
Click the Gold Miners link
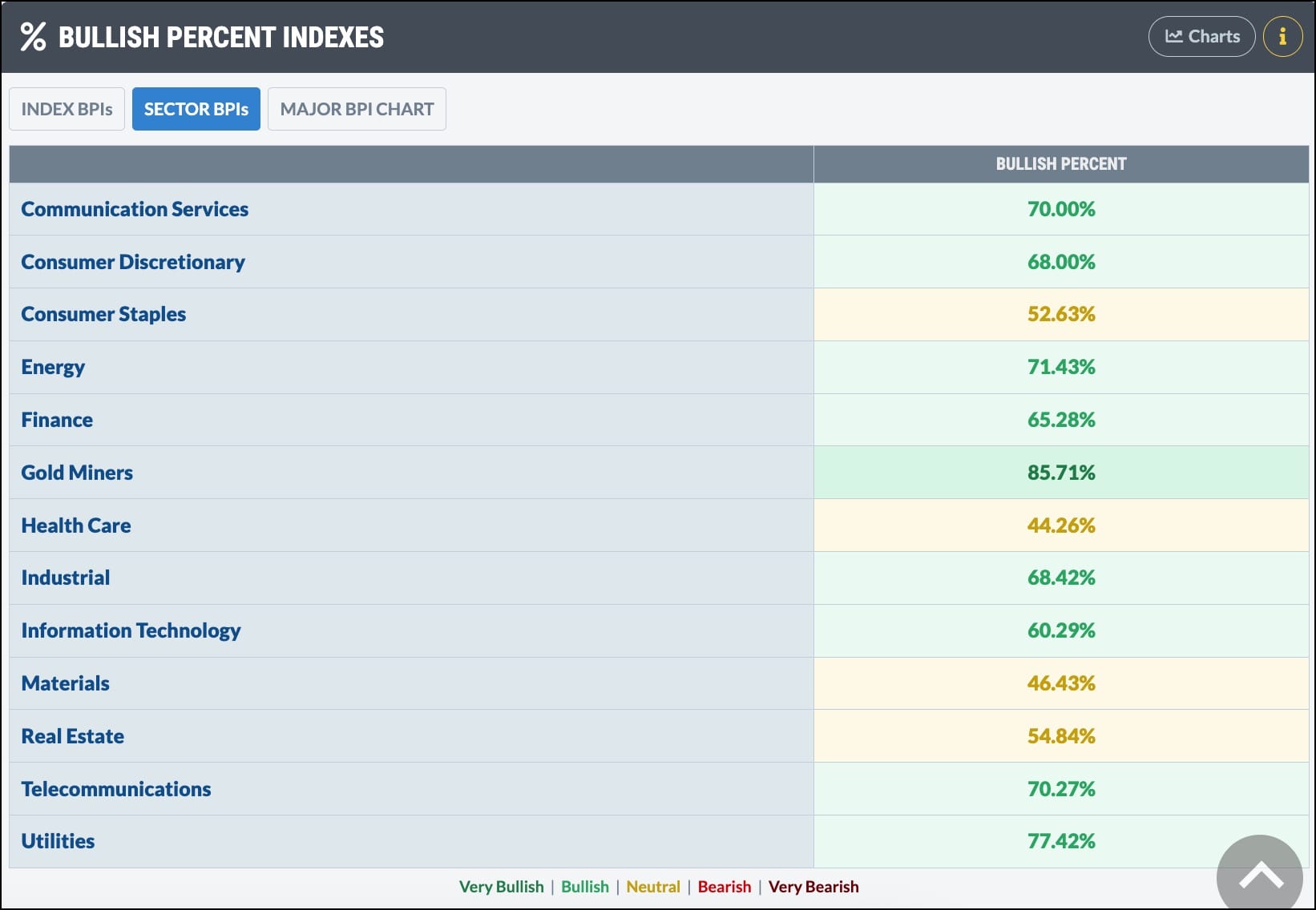click(x=77, y=473)
